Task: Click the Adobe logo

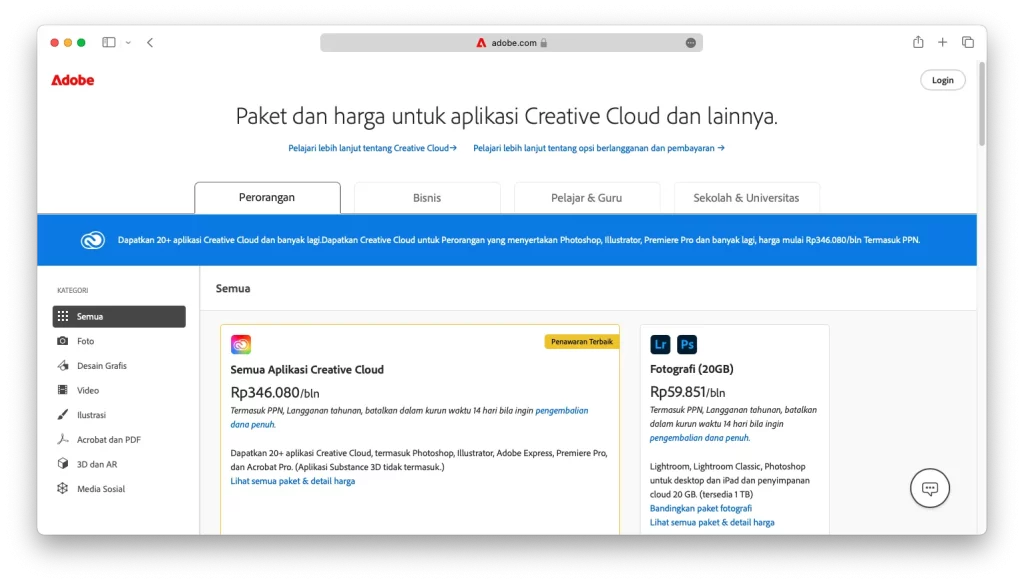Action: click(x=72, y=80)
